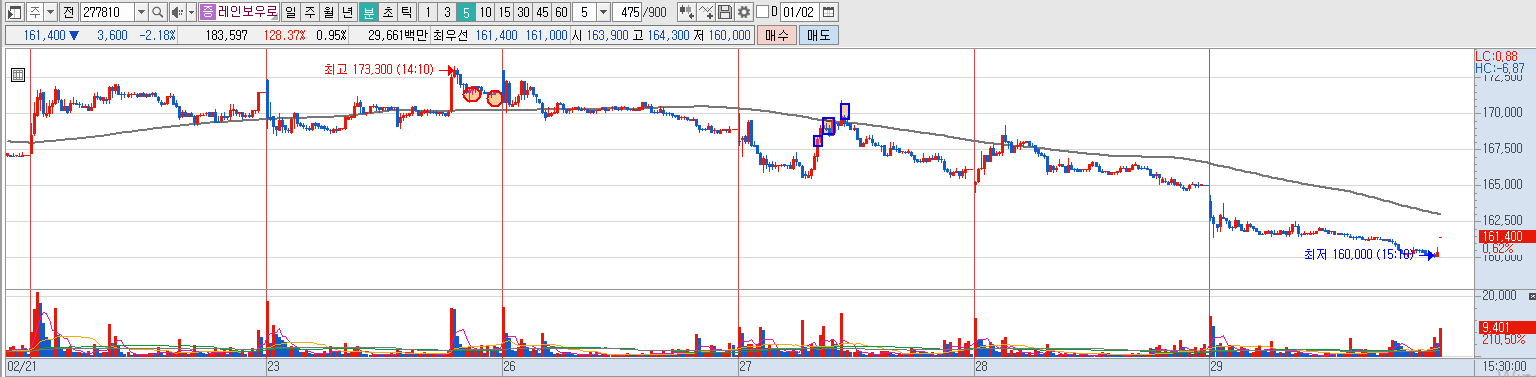Switch to the 10 minute interval tab

point(484,12)
